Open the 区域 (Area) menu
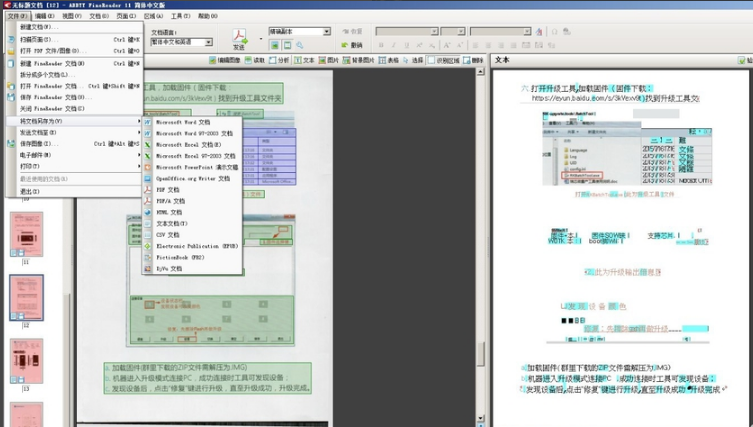The height and width of the screenshot is (427, 753). [x=153, y=16]
